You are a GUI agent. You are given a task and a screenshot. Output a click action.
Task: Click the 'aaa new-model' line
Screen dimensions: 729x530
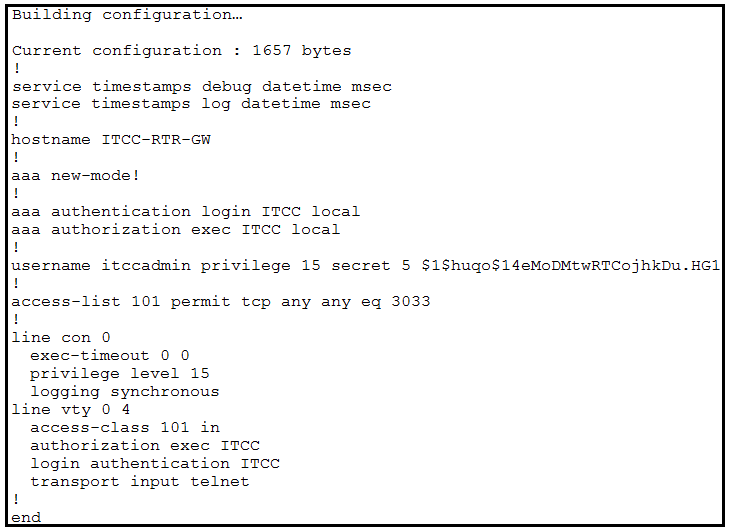pyautogui.click(x=75, y=175)
